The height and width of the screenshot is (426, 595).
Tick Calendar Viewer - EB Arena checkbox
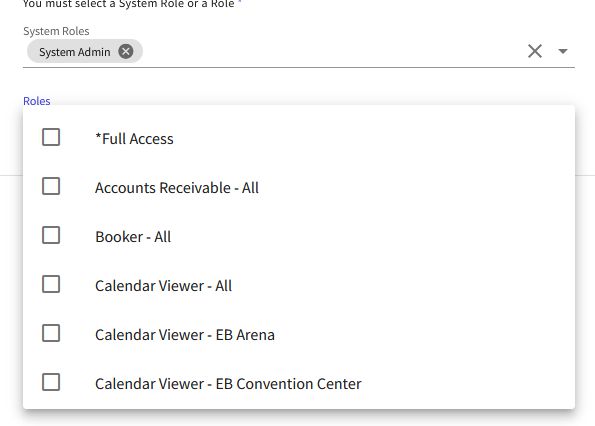coord(51,333)
